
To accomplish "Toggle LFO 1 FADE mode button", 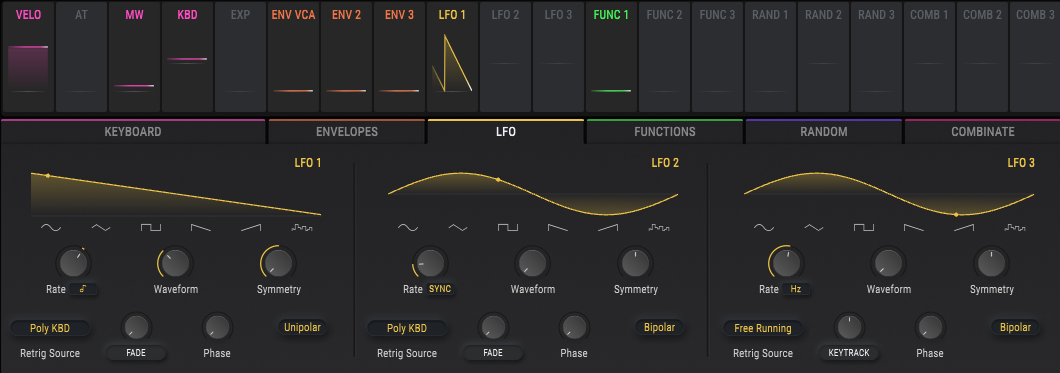I will tap(136, 353).
